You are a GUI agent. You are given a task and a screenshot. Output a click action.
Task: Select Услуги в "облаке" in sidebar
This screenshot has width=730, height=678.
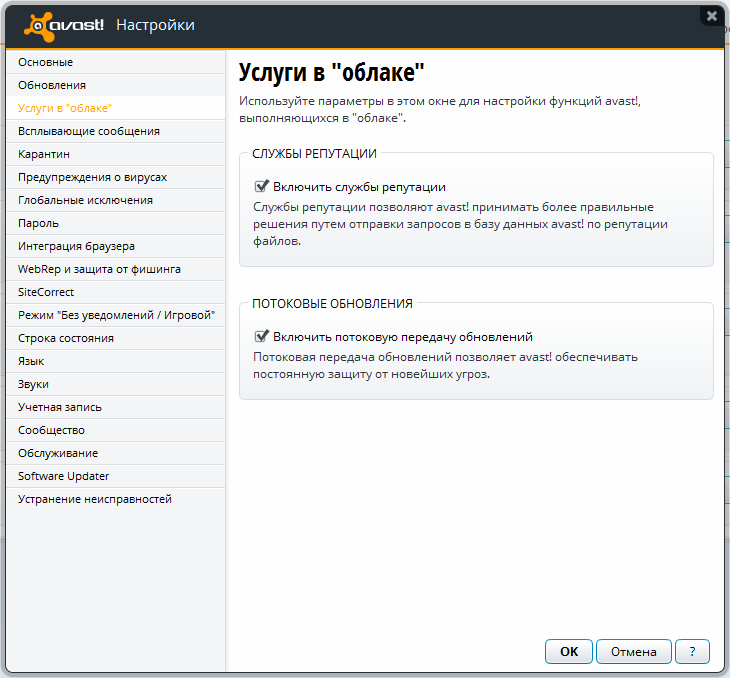(116, 108)
